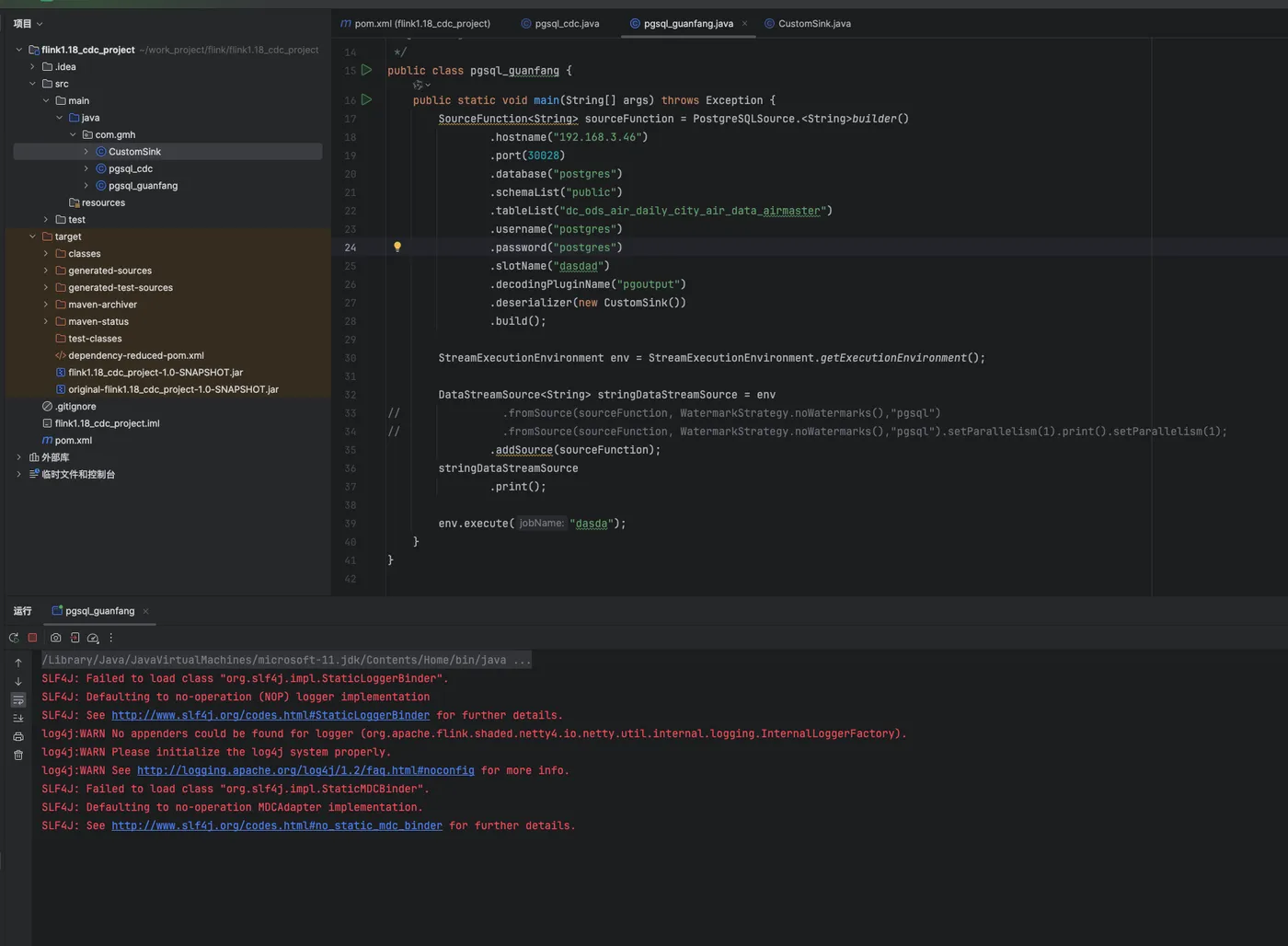Select the pgsql_cdc class in project tree
This screenshot has height=946, width=1288.
[x=131, y=169]
